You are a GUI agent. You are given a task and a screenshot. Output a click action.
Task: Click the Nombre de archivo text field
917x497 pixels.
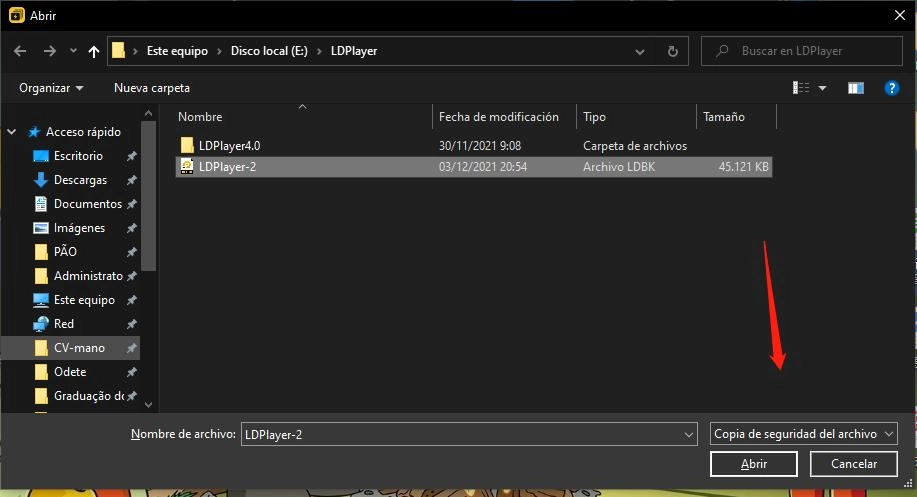point(462,434)
